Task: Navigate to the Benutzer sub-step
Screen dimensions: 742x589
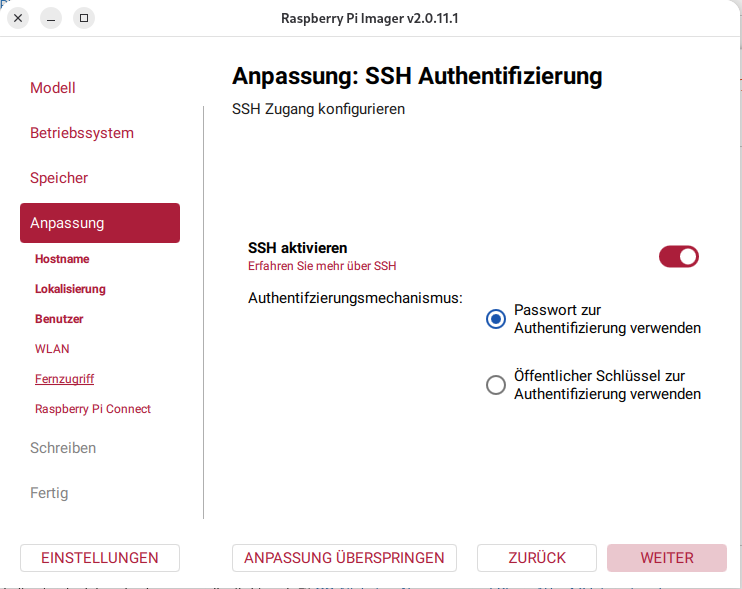Action: pos(59,319)
